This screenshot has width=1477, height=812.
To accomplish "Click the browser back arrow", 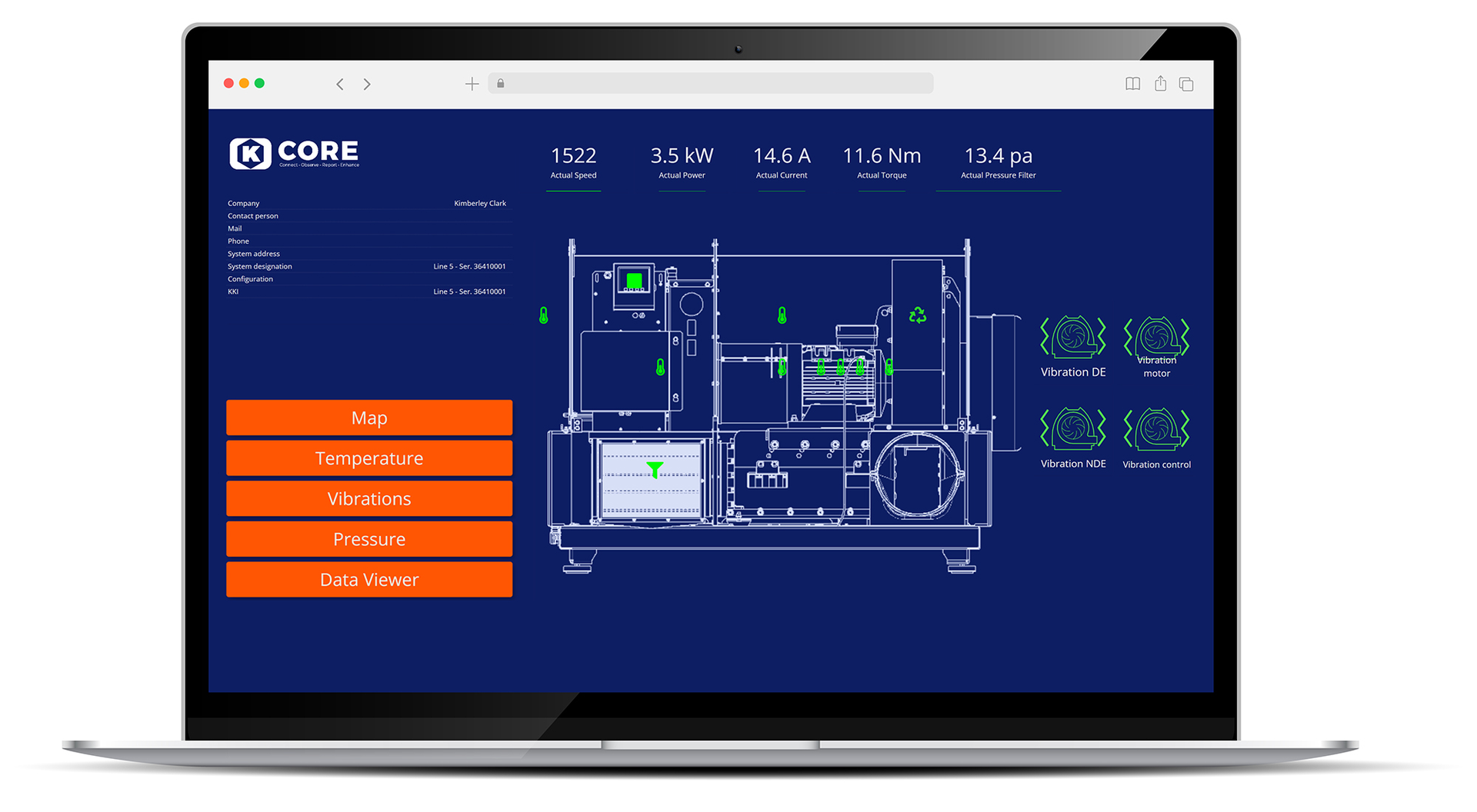I will point(340,84).
